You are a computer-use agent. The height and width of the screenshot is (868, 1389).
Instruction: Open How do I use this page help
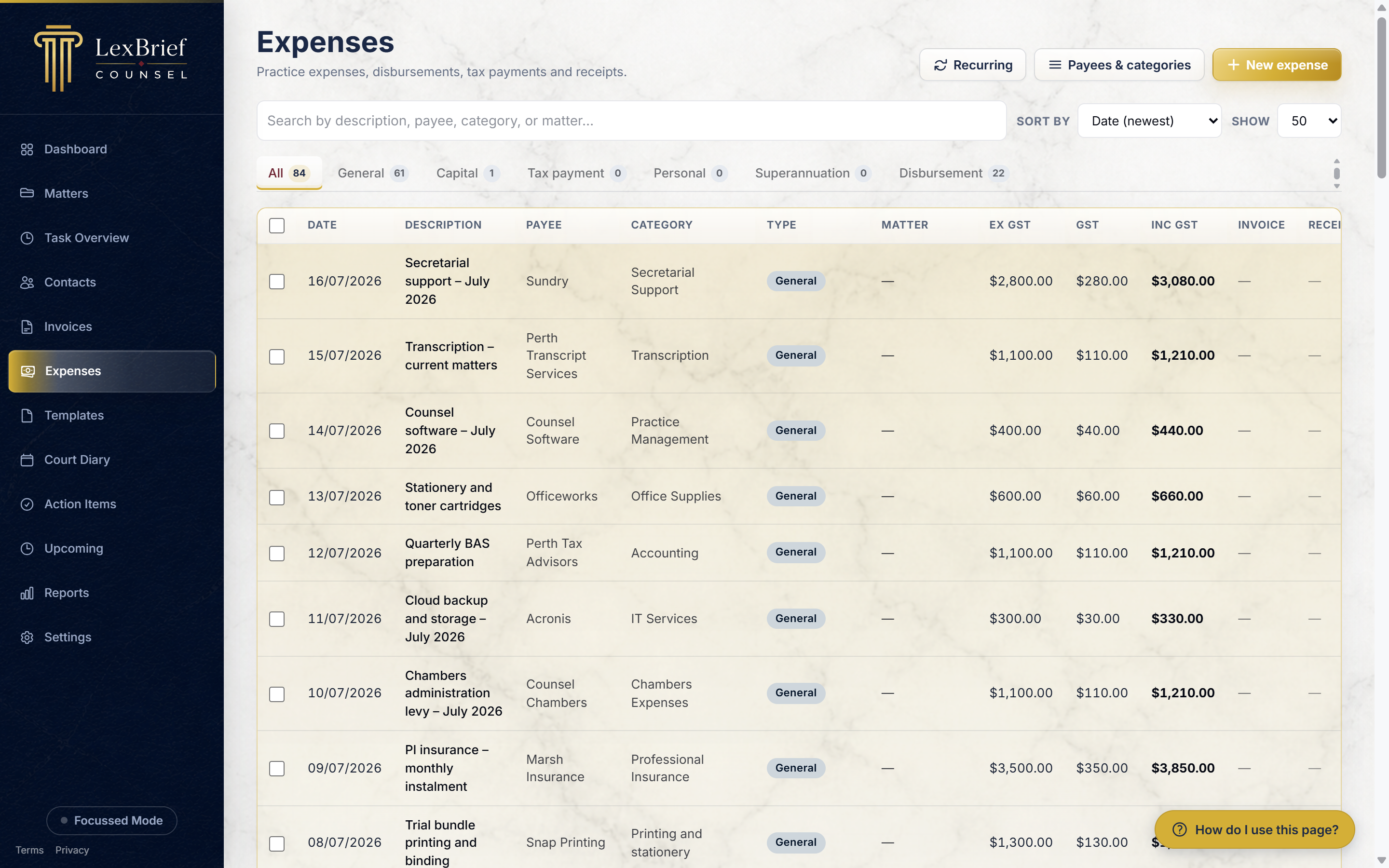point(1255,829)
